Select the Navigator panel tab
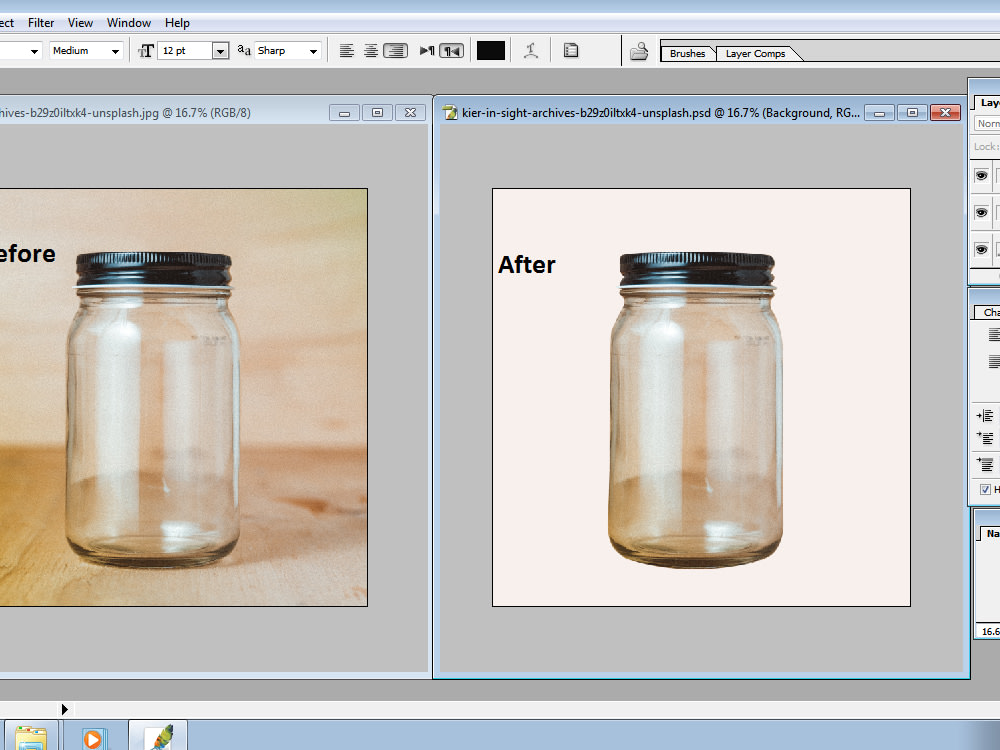1000x750 pixels. click(991, 534)
